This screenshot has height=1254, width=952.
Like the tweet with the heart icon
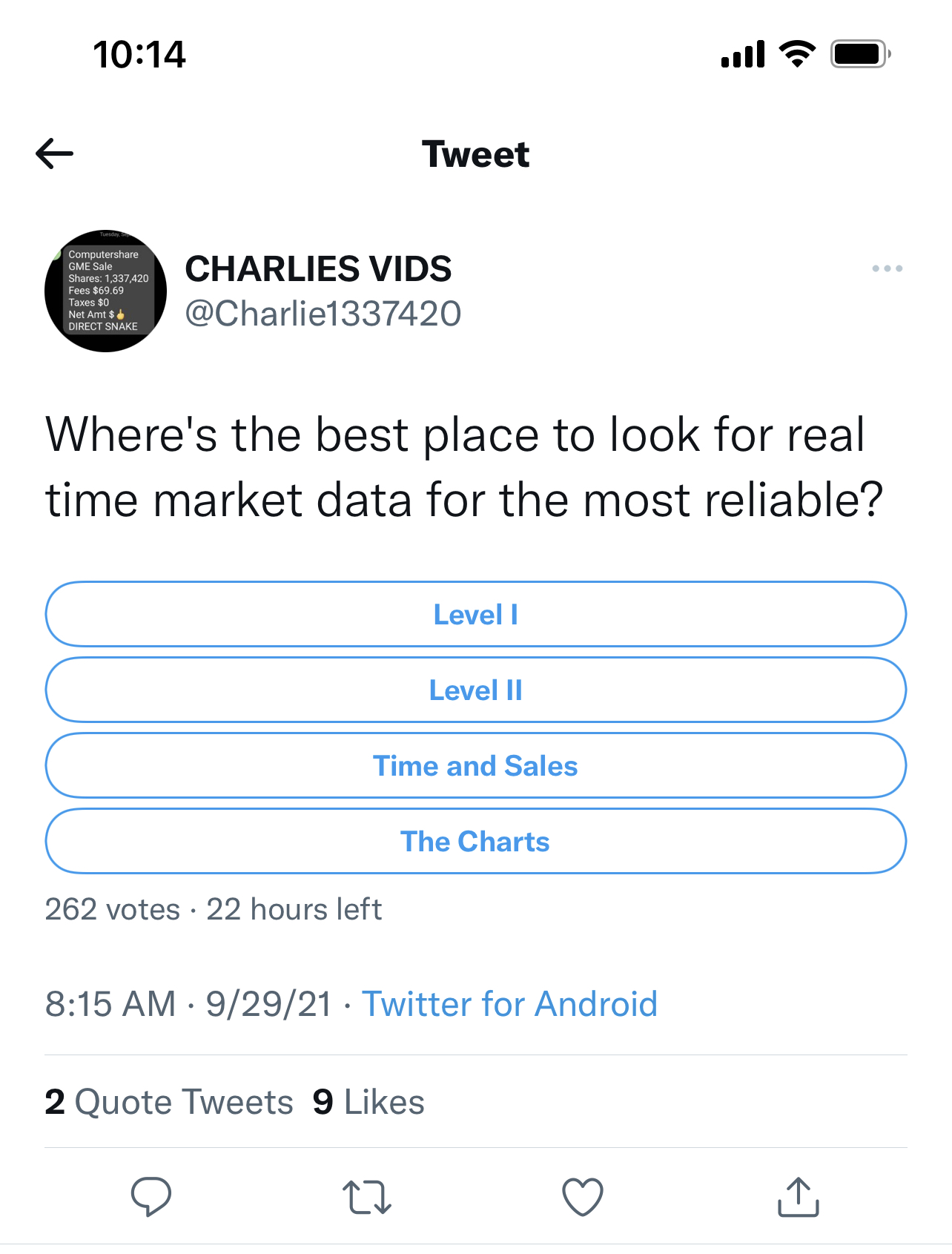pos(583,1197)
